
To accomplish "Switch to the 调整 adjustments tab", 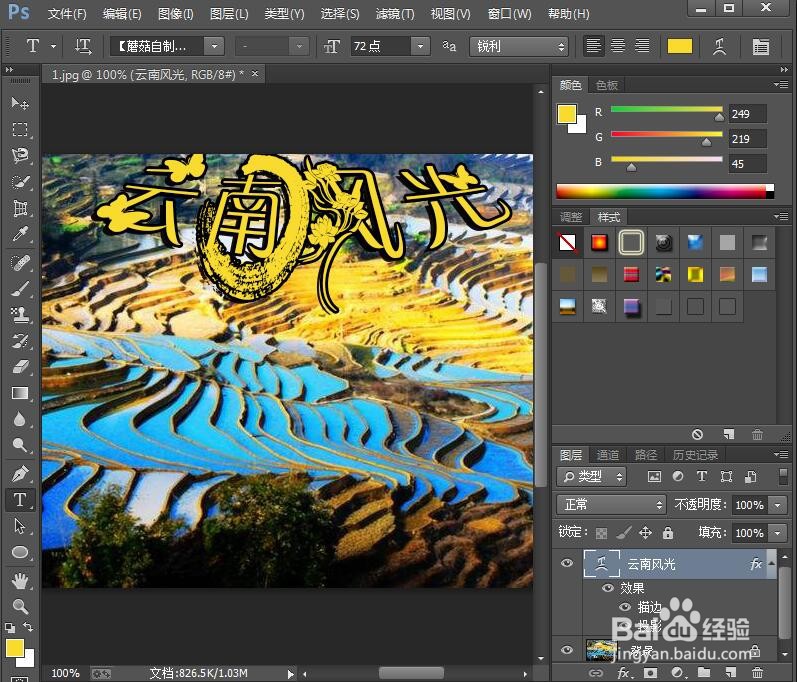I will (x=571, y=217).
